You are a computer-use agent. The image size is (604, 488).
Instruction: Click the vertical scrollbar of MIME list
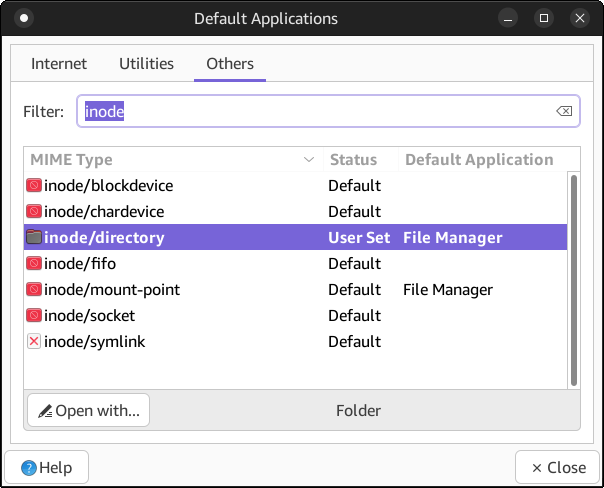click(x=574, y=280)
